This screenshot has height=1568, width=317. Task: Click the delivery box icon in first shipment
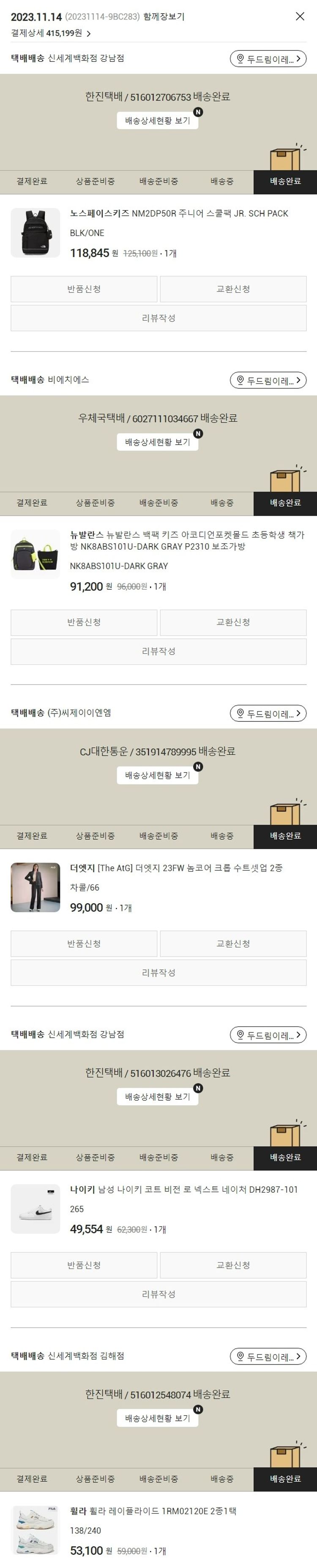(286, 158)
